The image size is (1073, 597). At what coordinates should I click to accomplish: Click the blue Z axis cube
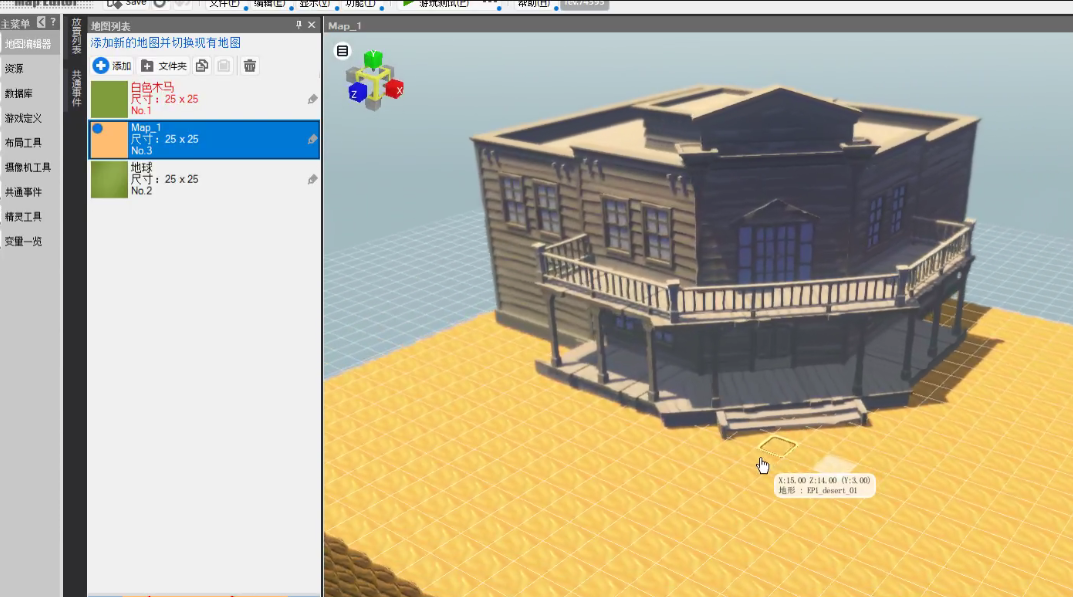[357, 93]
